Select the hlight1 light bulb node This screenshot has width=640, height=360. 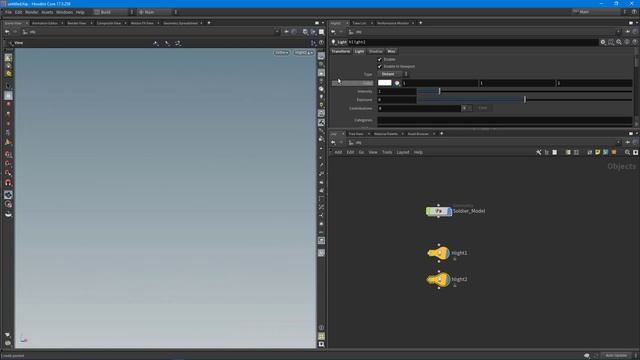click(x=438, y=253)
